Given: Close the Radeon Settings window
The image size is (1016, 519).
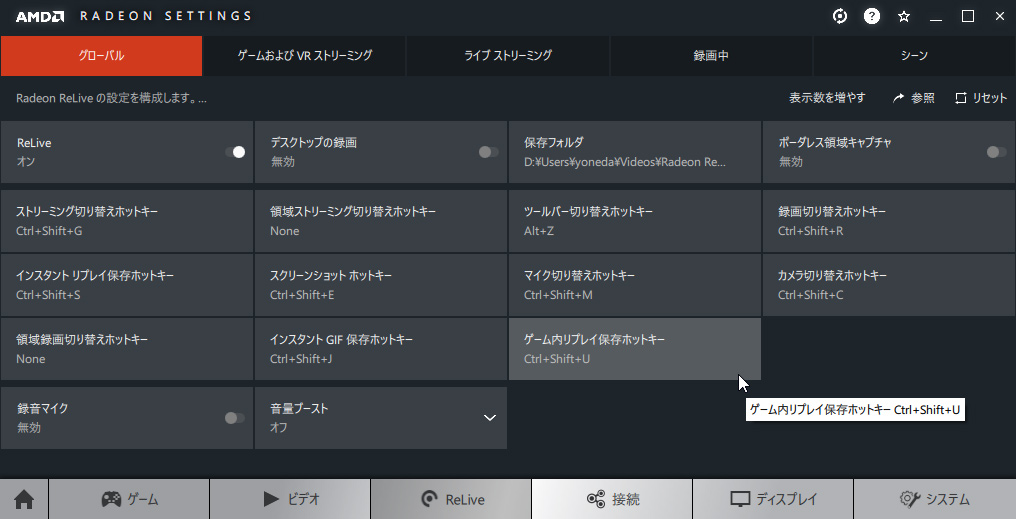Looking at the screenshot, I should [1000, 16].
